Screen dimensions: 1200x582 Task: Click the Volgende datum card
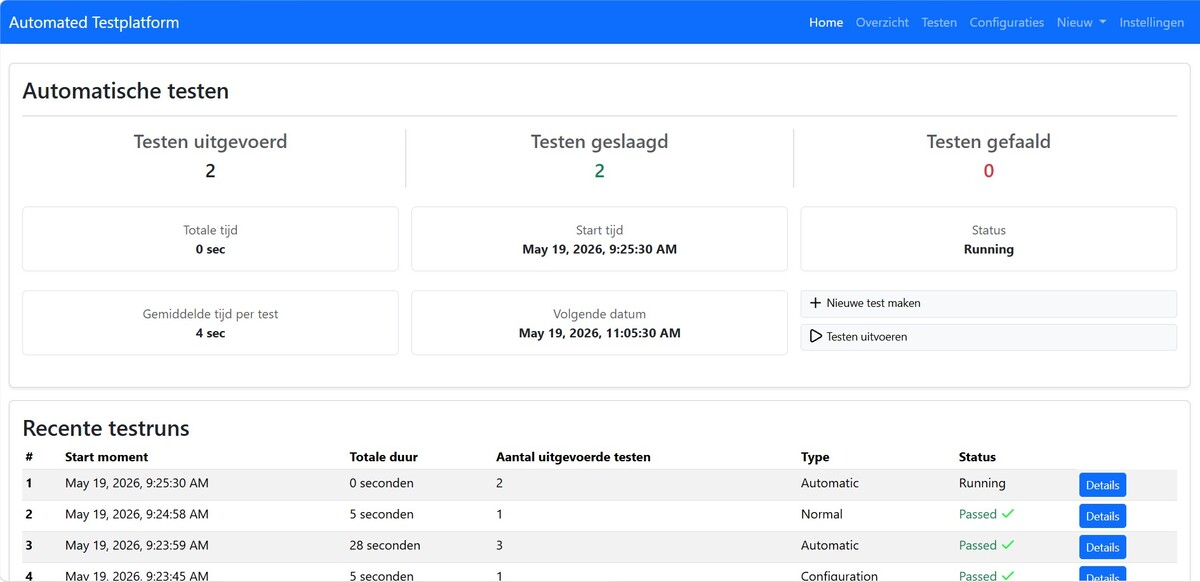599,323
